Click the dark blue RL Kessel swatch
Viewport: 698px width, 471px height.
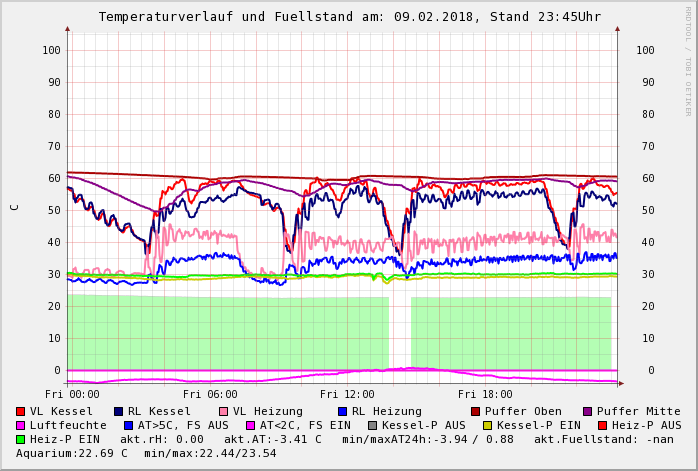coord(119,411)
